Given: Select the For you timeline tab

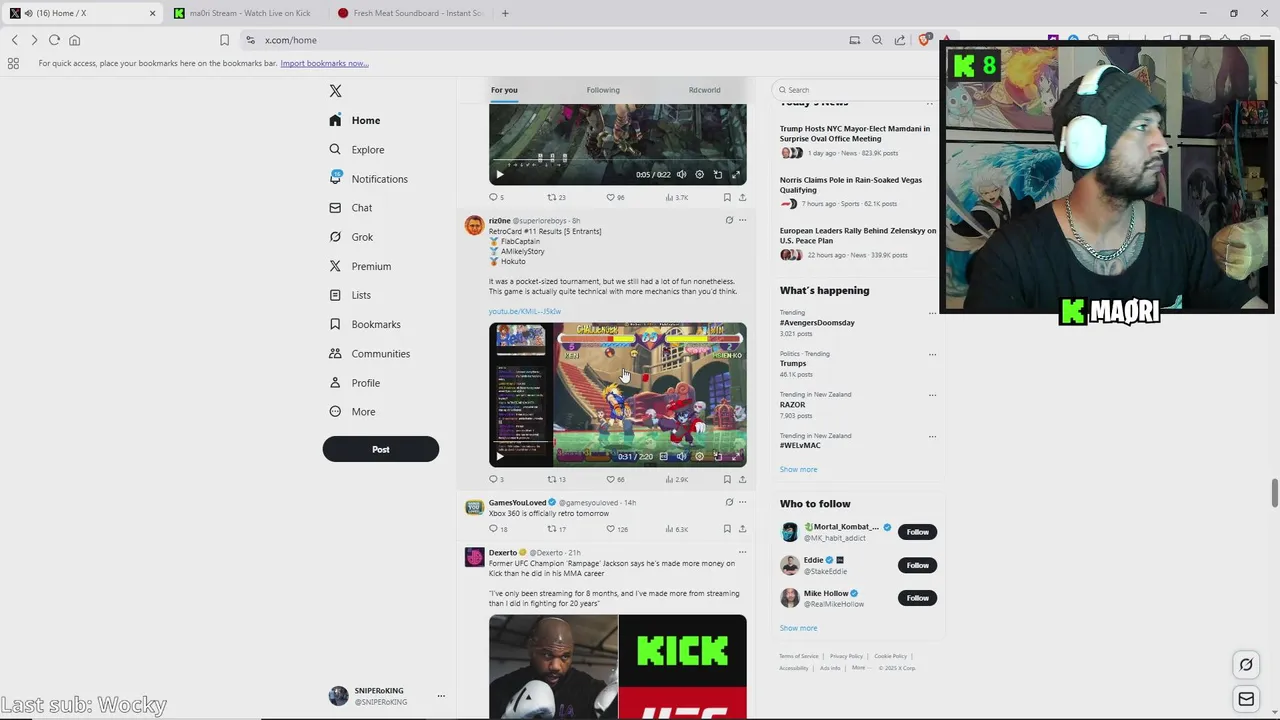Looking at the screenshot, I should pyautogui.click(x=504, y=90).
